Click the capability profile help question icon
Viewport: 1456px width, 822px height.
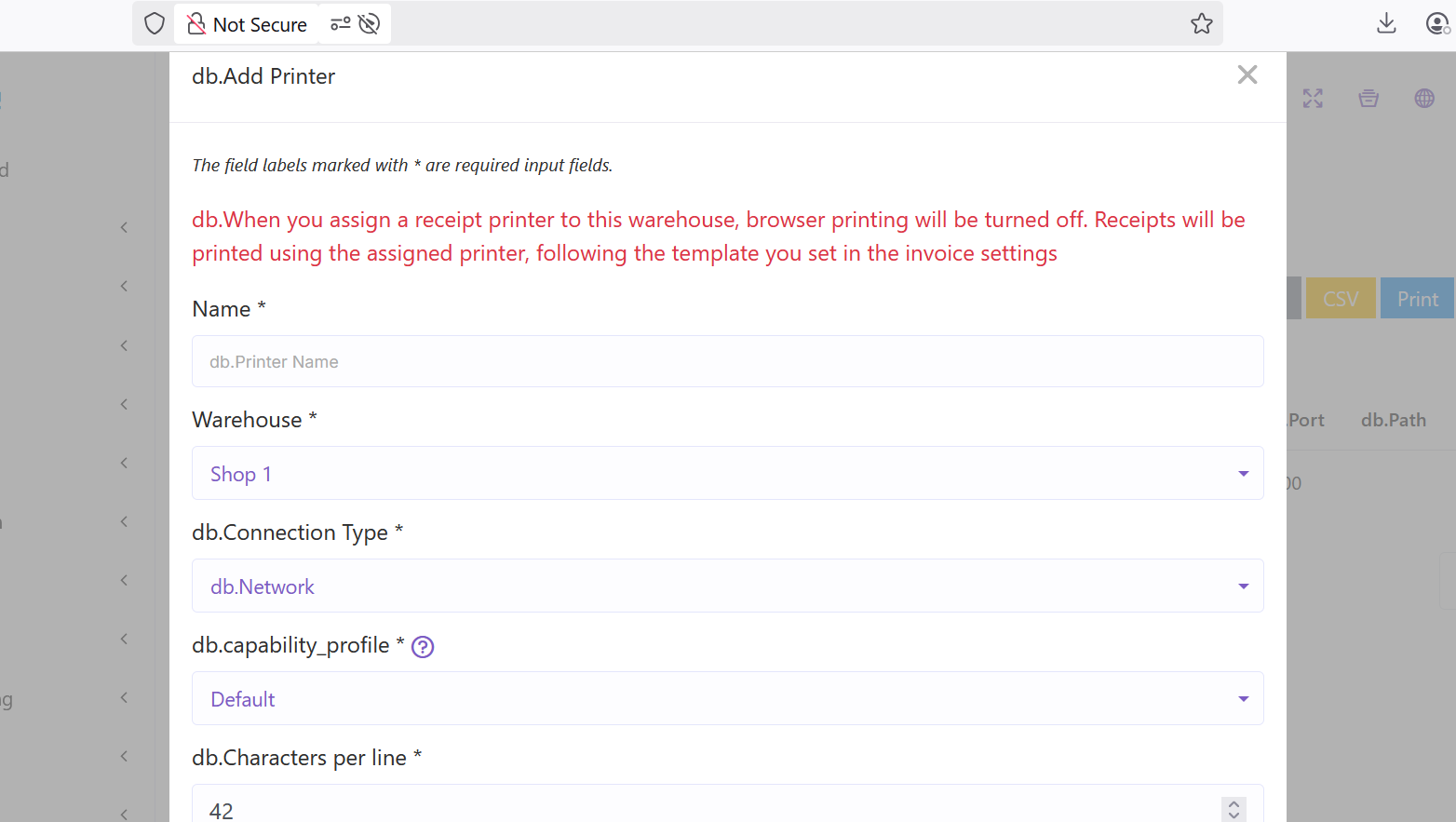coord(423,647)
